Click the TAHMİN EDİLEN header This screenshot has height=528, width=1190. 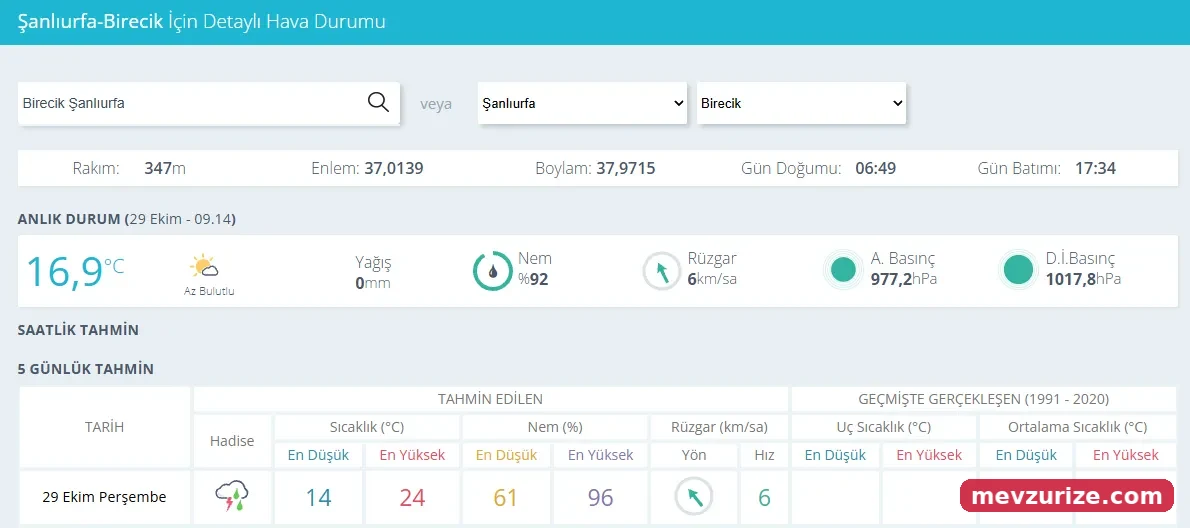point(490,399)
